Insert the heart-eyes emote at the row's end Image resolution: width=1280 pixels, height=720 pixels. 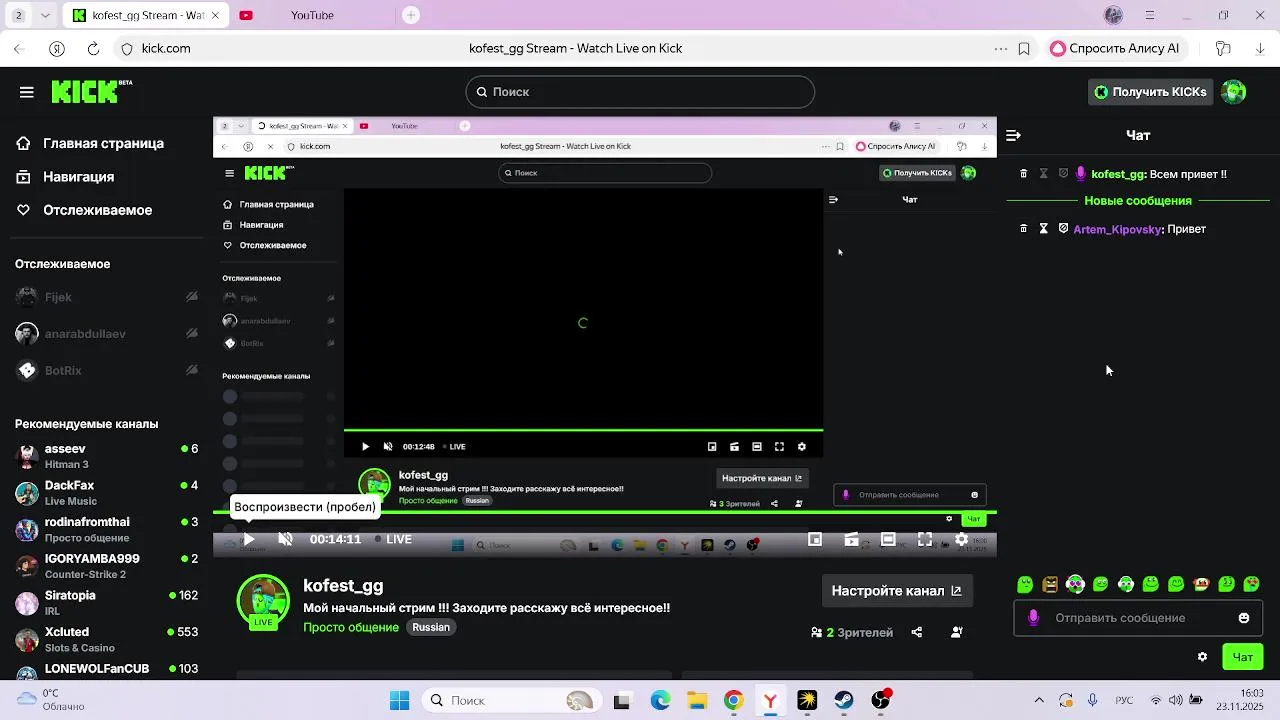click(x=1252, y=584)
